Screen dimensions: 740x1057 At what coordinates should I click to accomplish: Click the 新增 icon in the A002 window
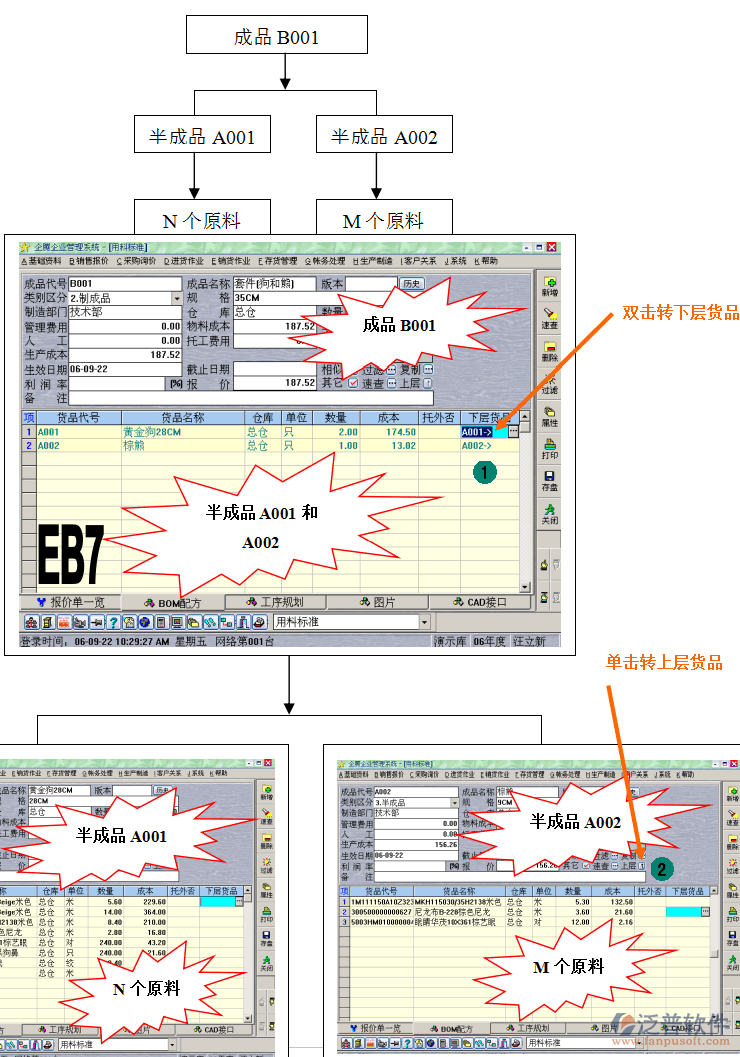click(732, 793)
